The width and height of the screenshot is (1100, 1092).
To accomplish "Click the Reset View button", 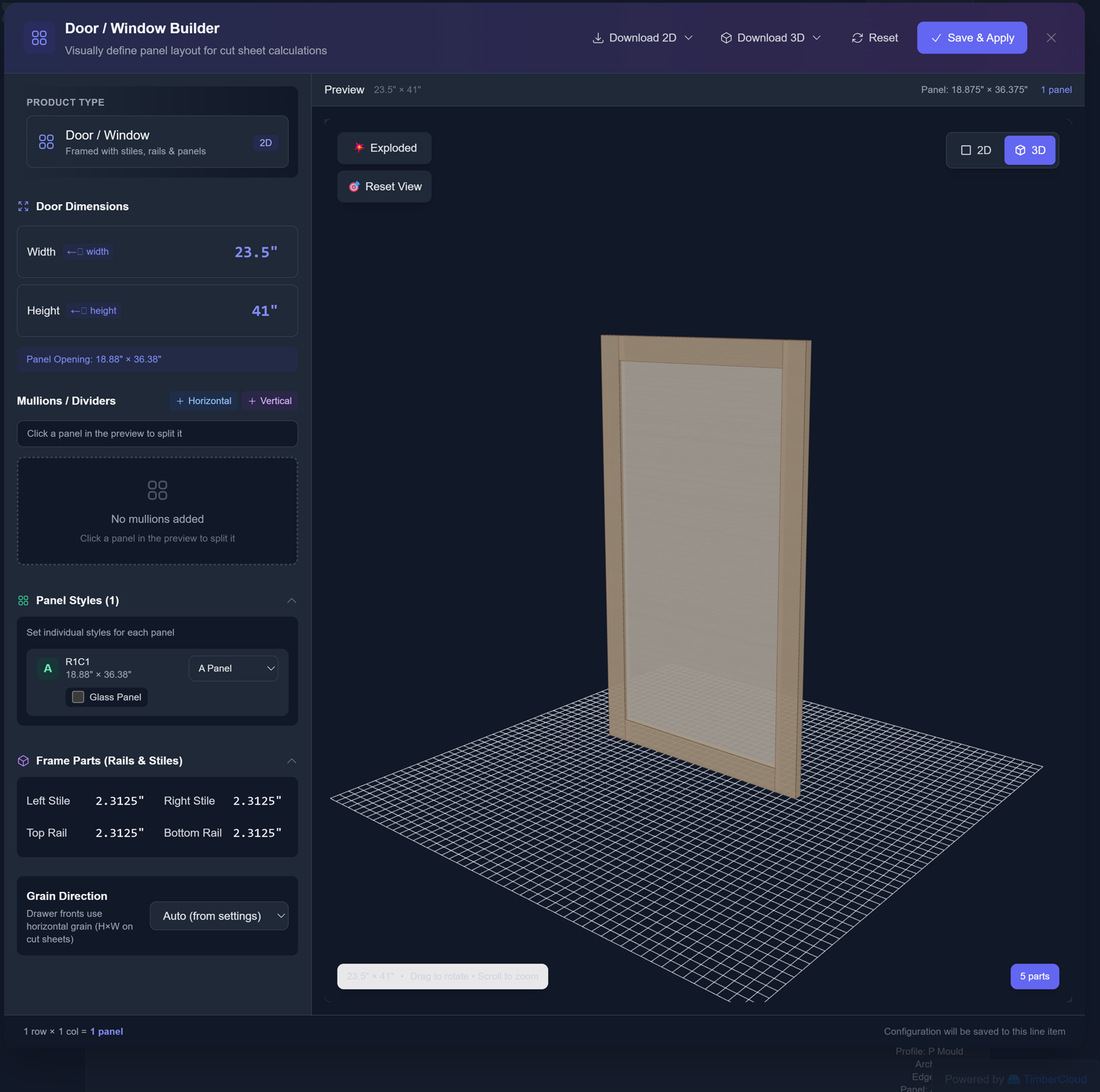I will (x=384, y=186).
